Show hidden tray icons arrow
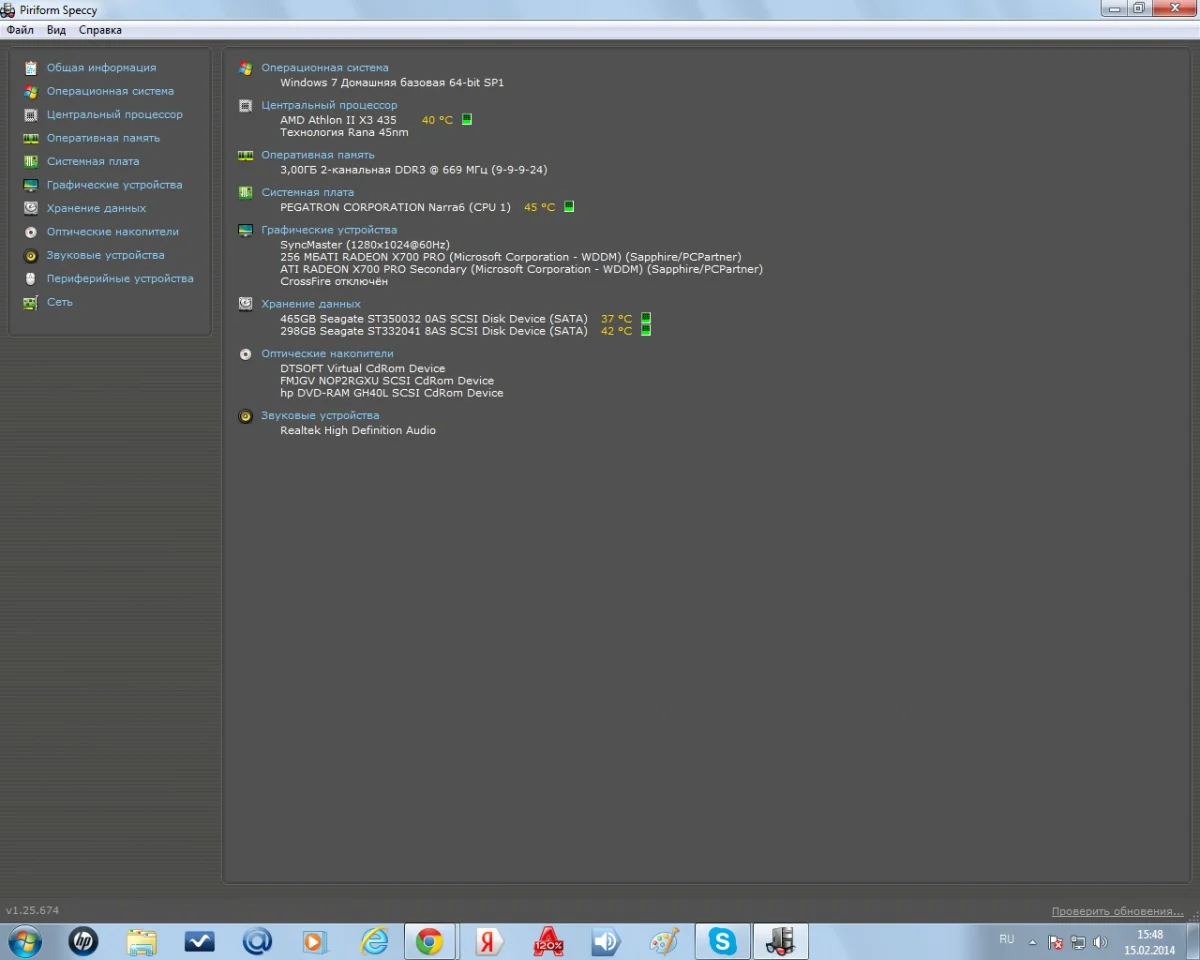The width and height of the screenshot is (1200, 960). pyautogui.click(x=1032, y=942)
